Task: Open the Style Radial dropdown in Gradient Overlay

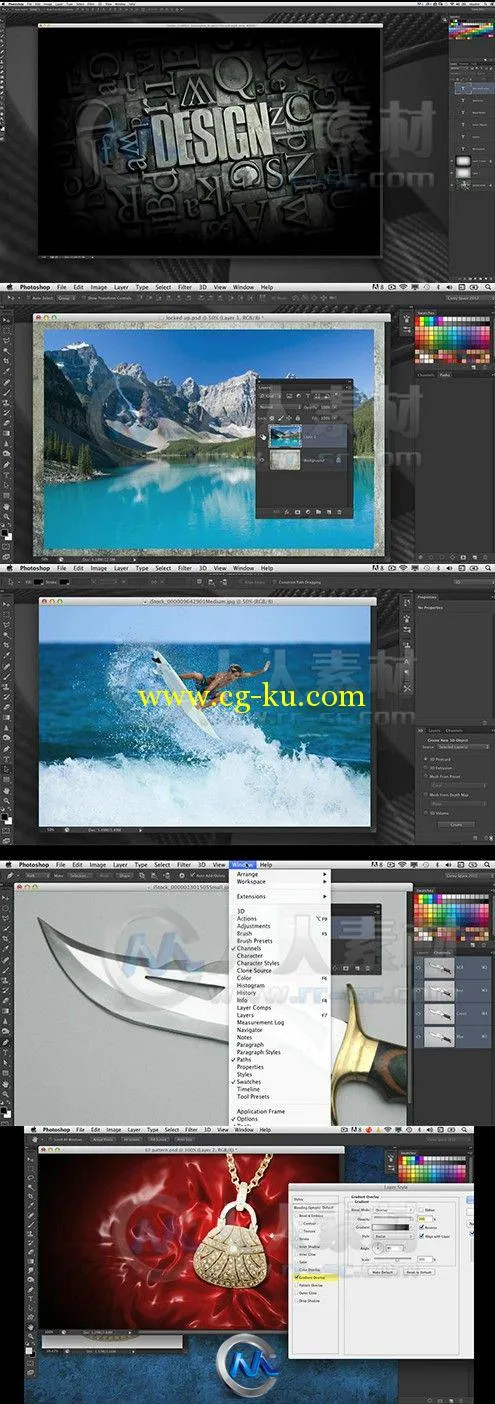Action: point(393,1236)
